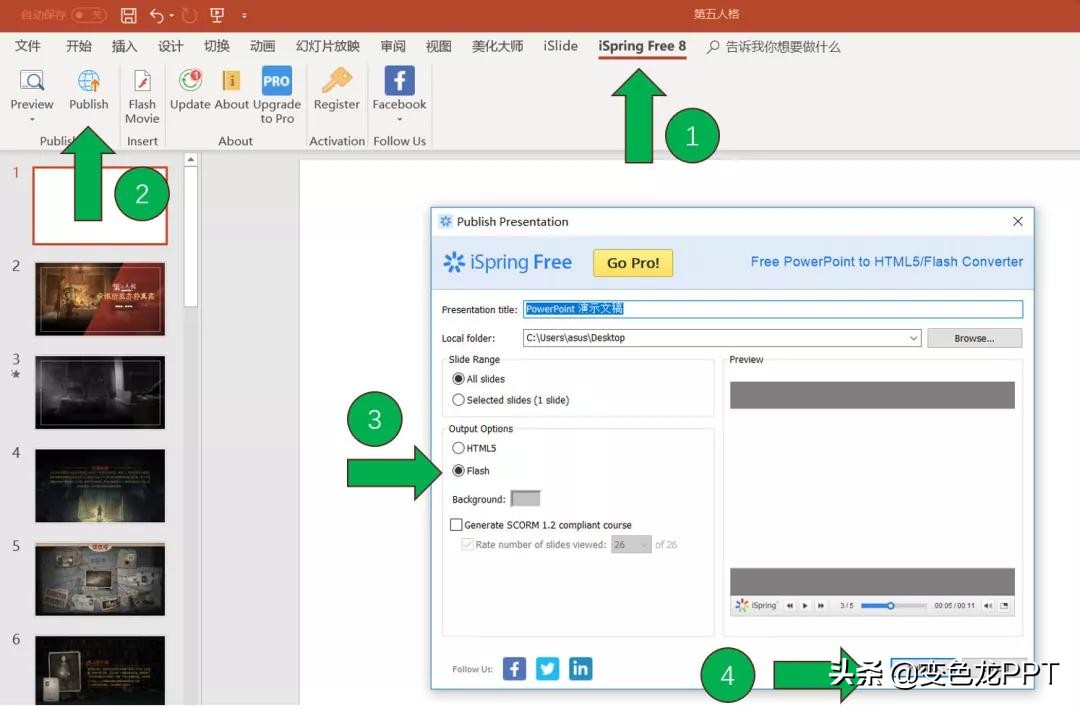Click previous slide in preview player
The width and height of the screenshot is (1080, 708).
click(790, 606)
